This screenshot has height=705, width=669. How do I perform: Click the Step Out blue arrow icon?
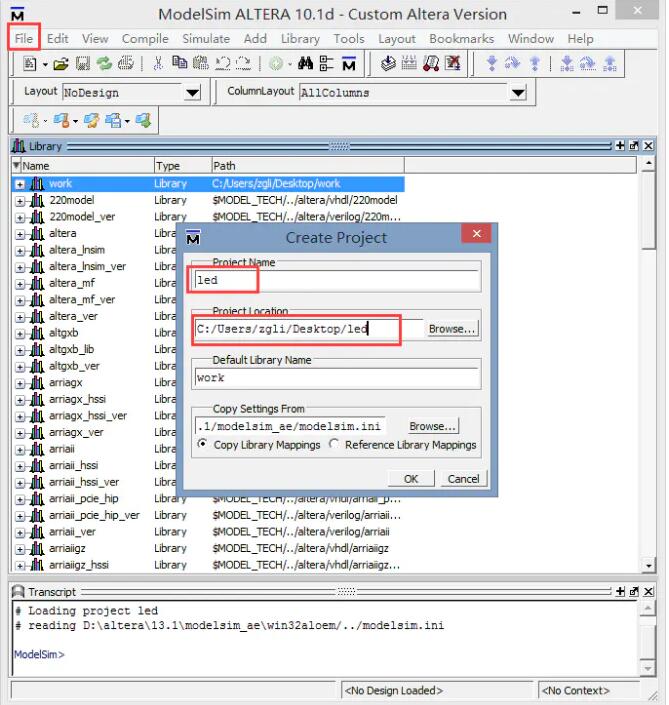coord(535,63)
